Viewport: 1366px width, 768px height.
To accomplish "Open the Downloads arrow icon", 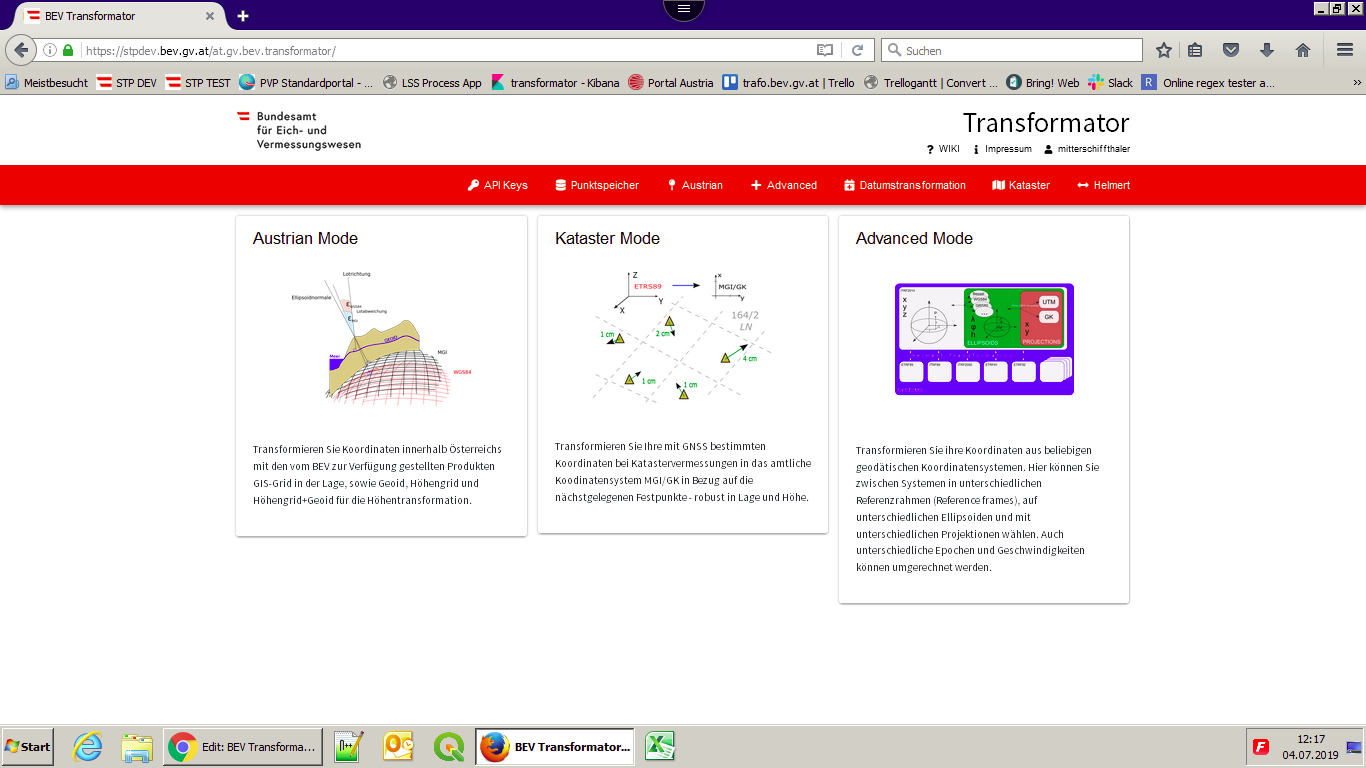I will coord(1267,50).
